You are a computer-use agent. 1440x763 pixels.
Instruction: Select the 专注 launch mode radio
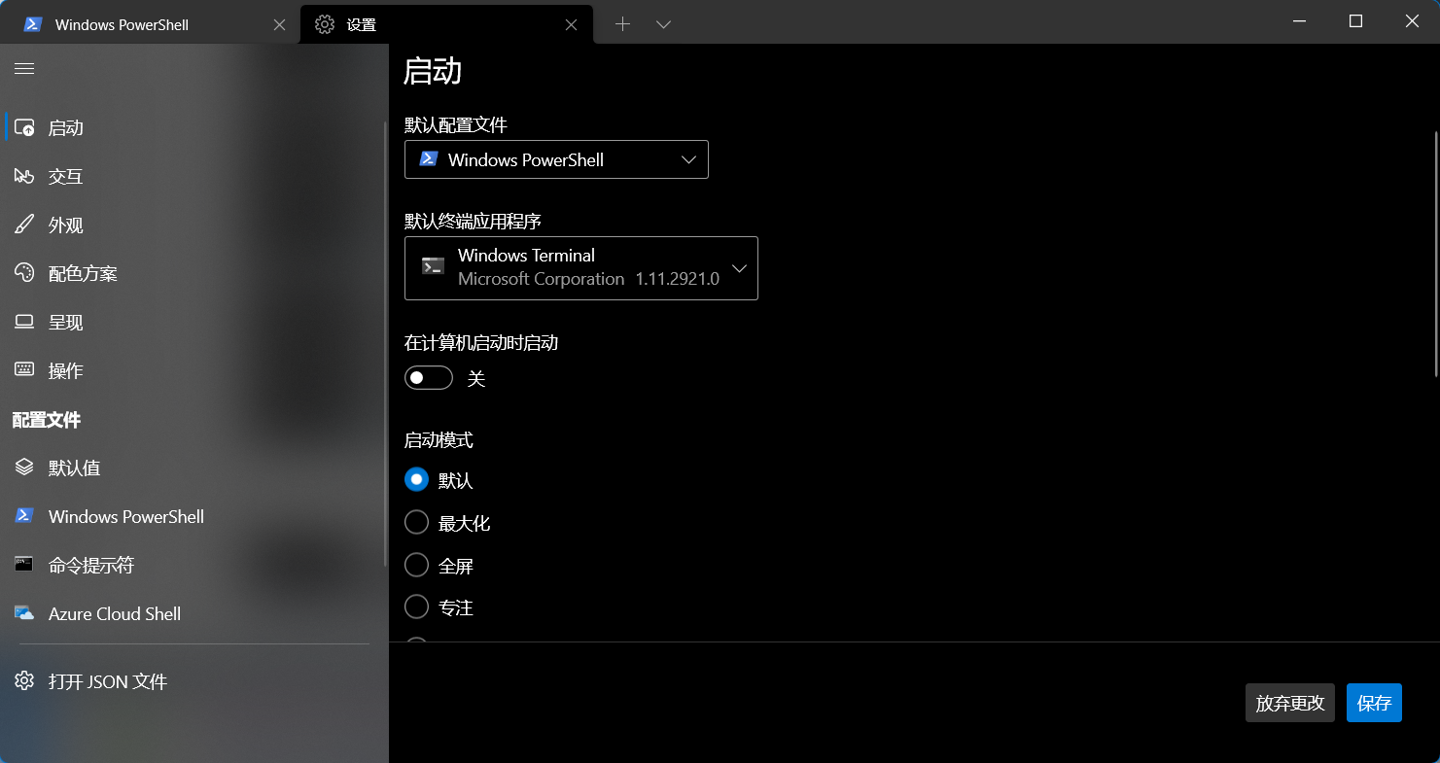(x=416, y=607)
